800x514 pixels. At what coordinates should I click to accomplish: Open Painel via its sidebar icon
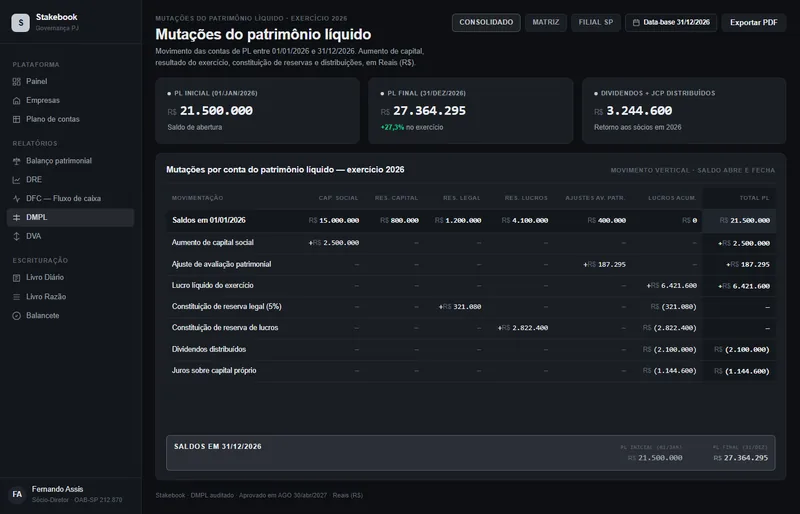pyautogui.click(x=16, y=82)
